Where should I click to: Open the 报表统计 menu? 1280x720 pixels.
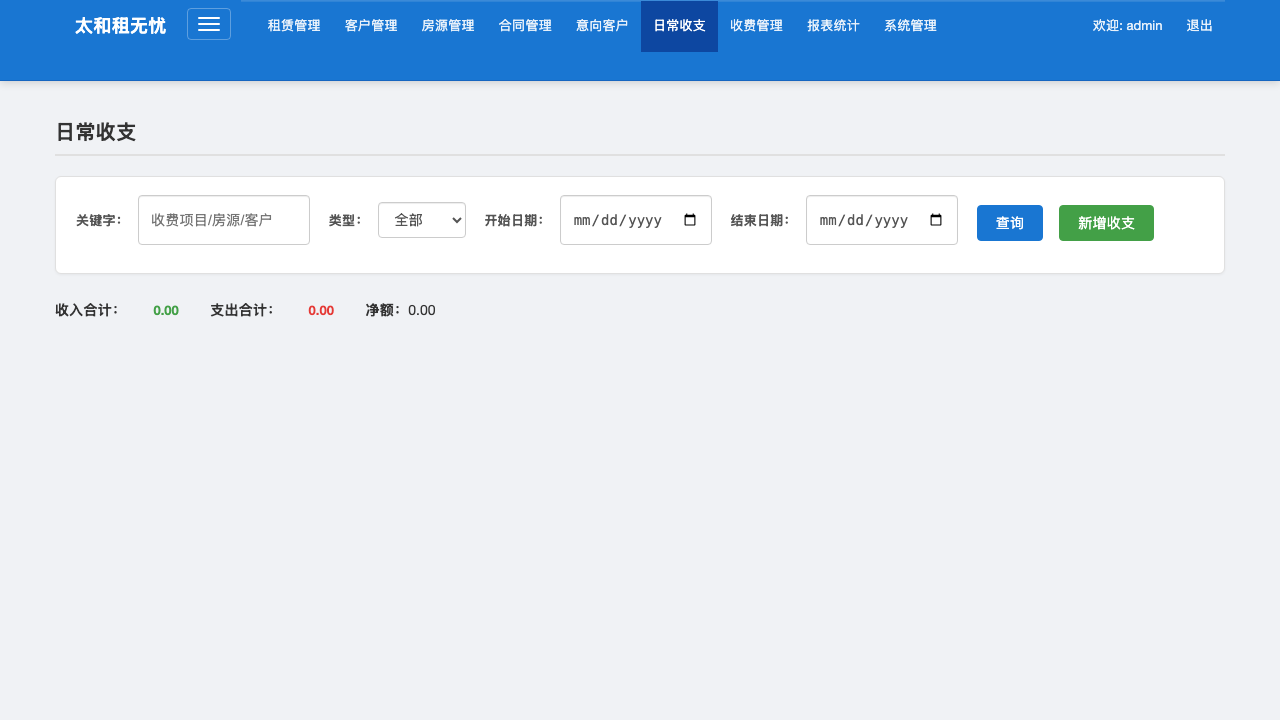coord(833,26)
